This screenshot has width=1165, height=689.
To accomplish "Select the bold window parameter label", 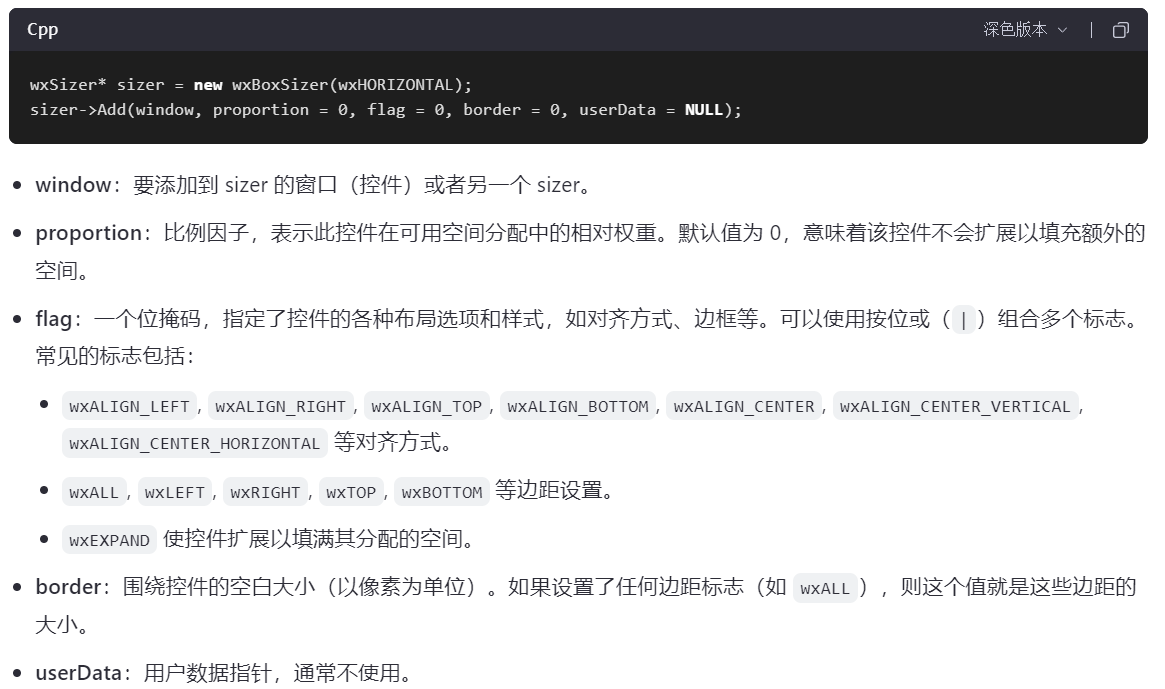I will coord(68,185).
